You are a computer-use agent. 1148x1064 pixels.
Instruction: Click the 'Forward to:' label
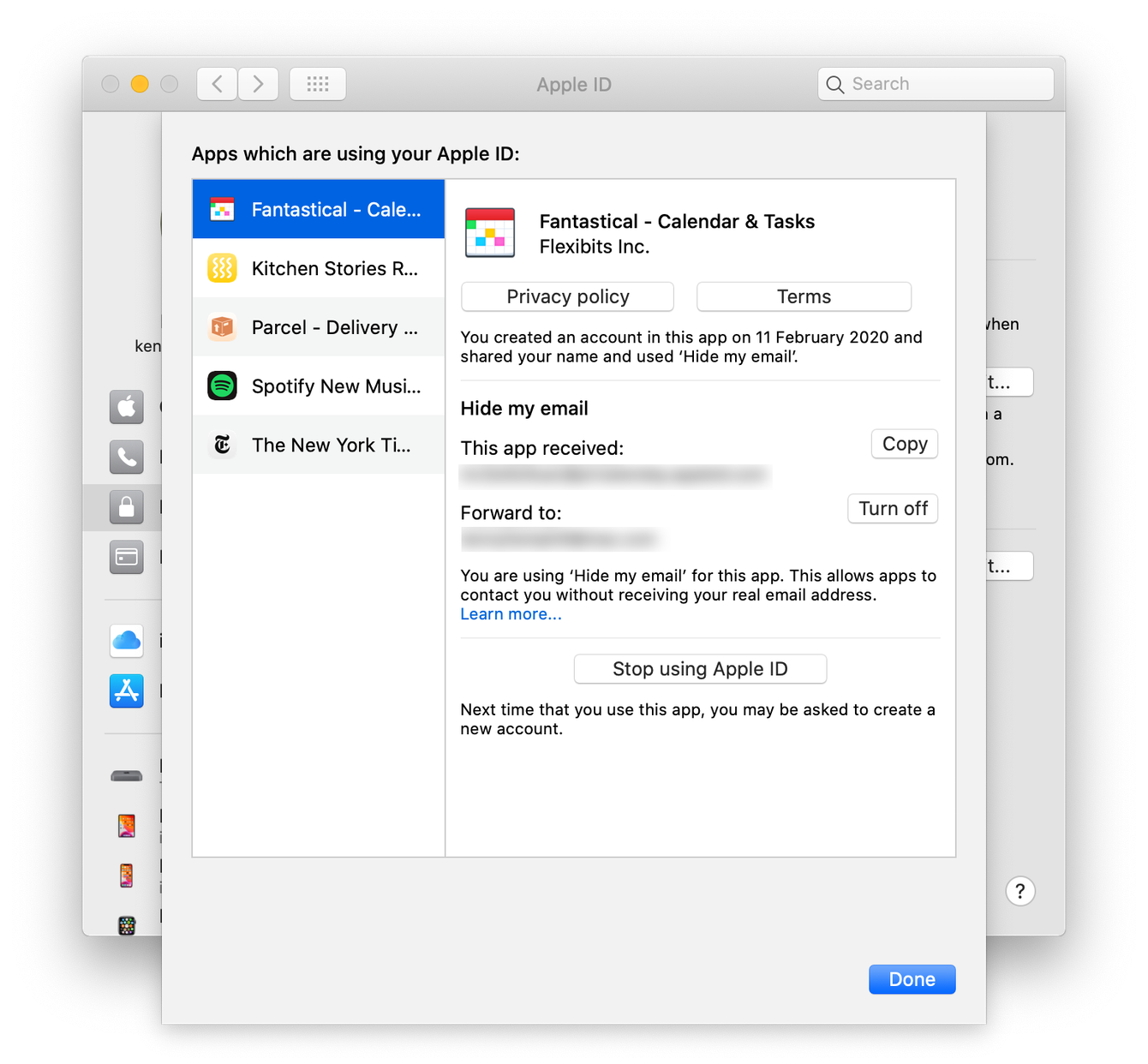(511, 513)
